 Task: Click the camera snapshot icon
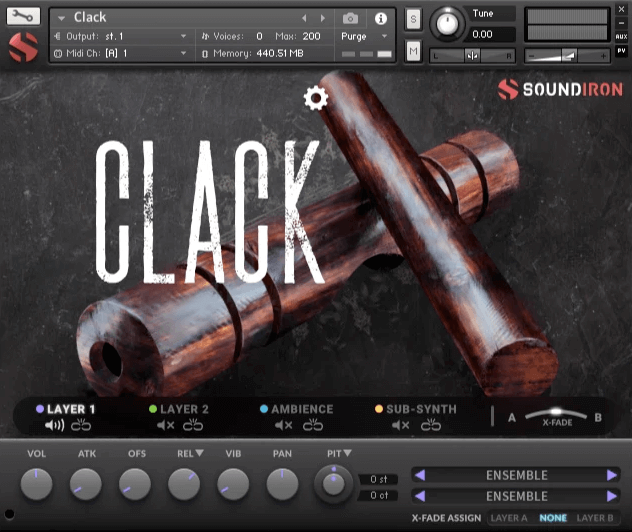(x=350, y=19)
